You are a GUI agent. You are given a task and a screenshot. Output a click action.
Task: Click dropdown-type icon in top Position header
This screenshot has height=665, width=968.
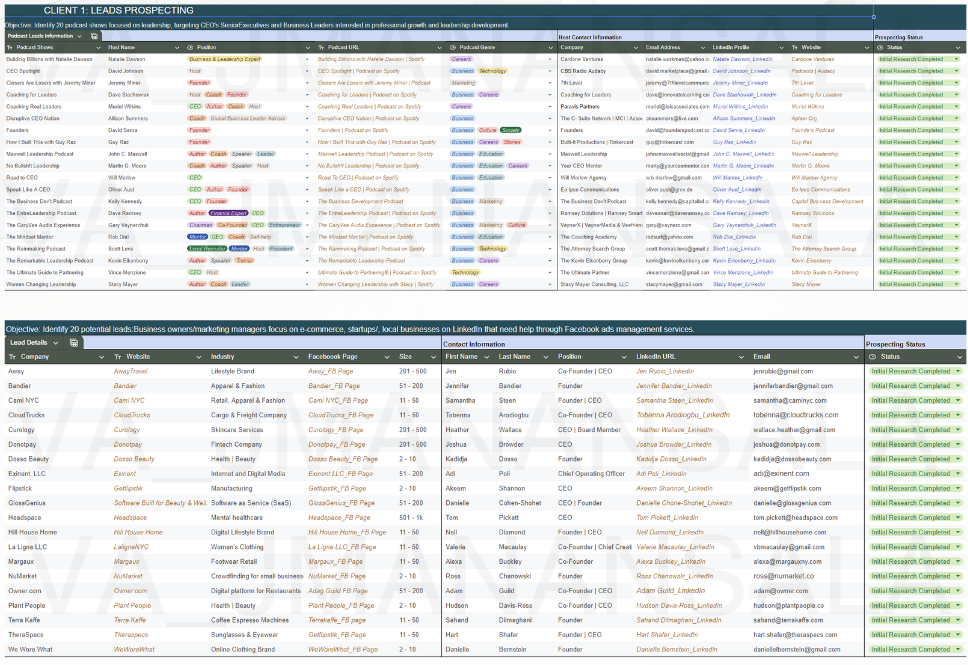pyautogui.click(x=190, y=48)
